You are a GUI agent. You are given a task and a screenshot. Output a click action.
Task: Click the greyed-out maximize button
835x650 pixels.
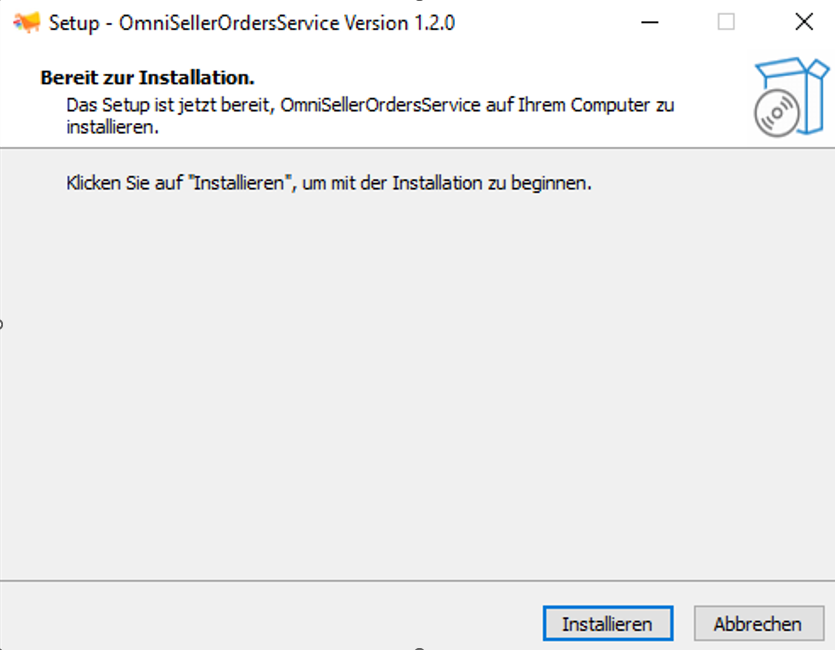pyautogui.click(x=726, y=22)
